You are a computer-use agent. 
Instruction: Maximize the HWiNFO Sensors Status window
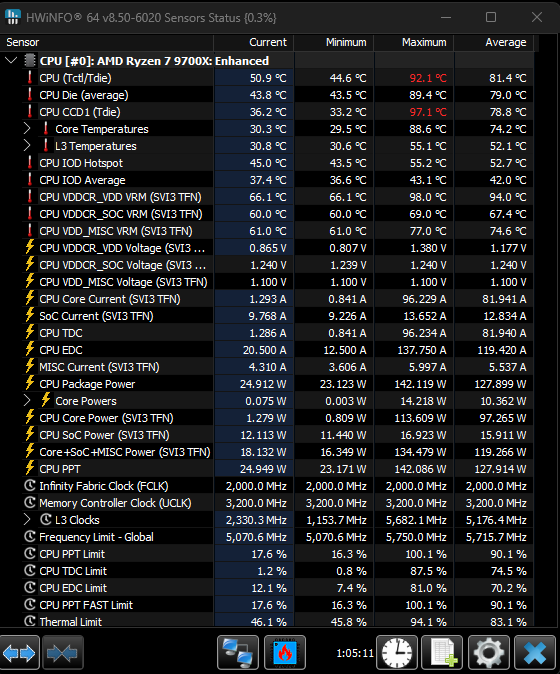(491, 17)
